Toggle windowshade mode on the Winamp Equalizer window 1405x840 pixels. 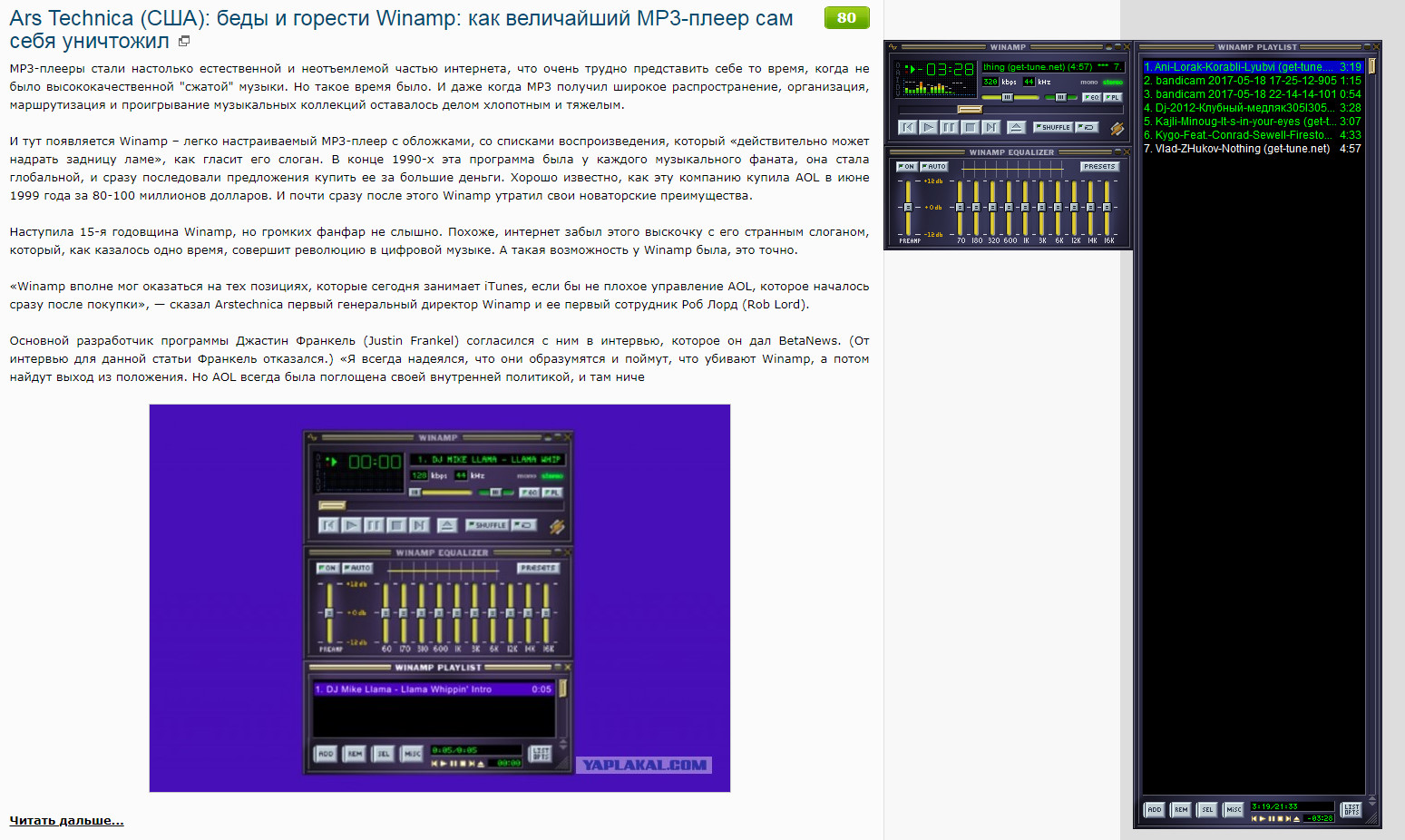pyautogui.click(x=1117, y=152)
